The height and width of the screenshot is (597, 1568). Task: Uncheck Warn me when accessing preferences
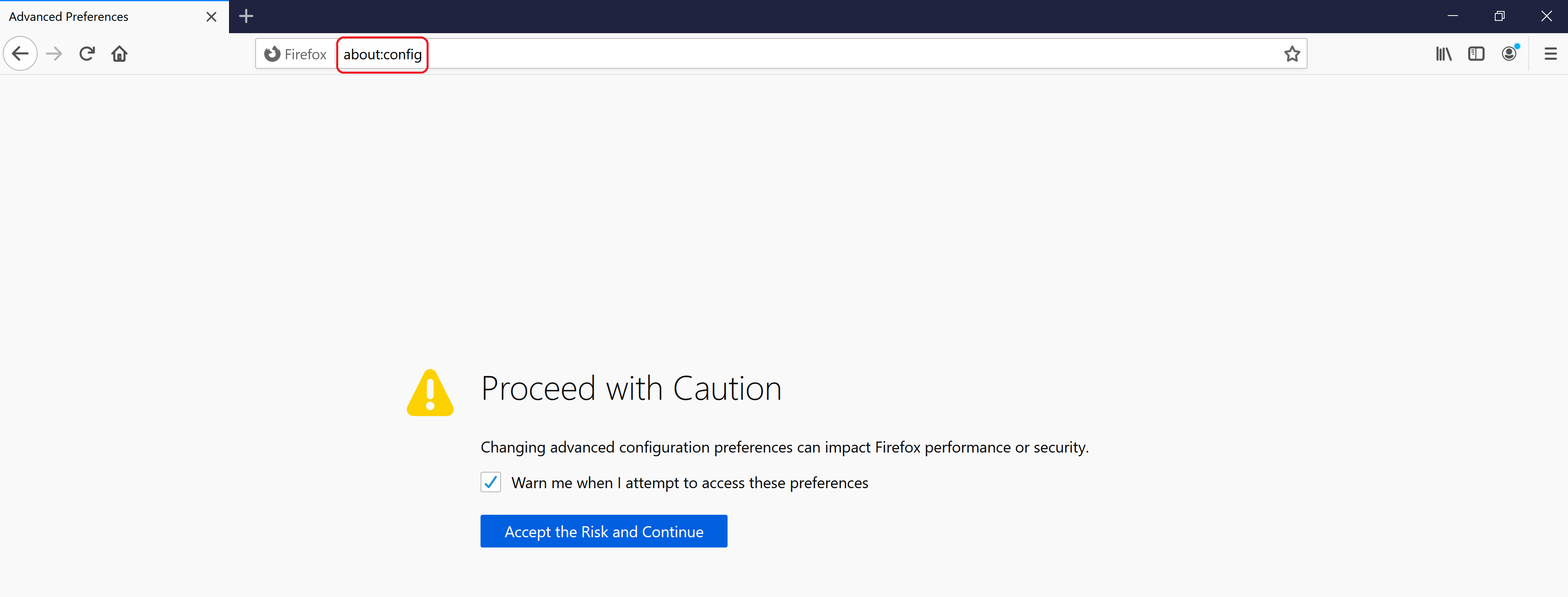[x=491, y=482]
